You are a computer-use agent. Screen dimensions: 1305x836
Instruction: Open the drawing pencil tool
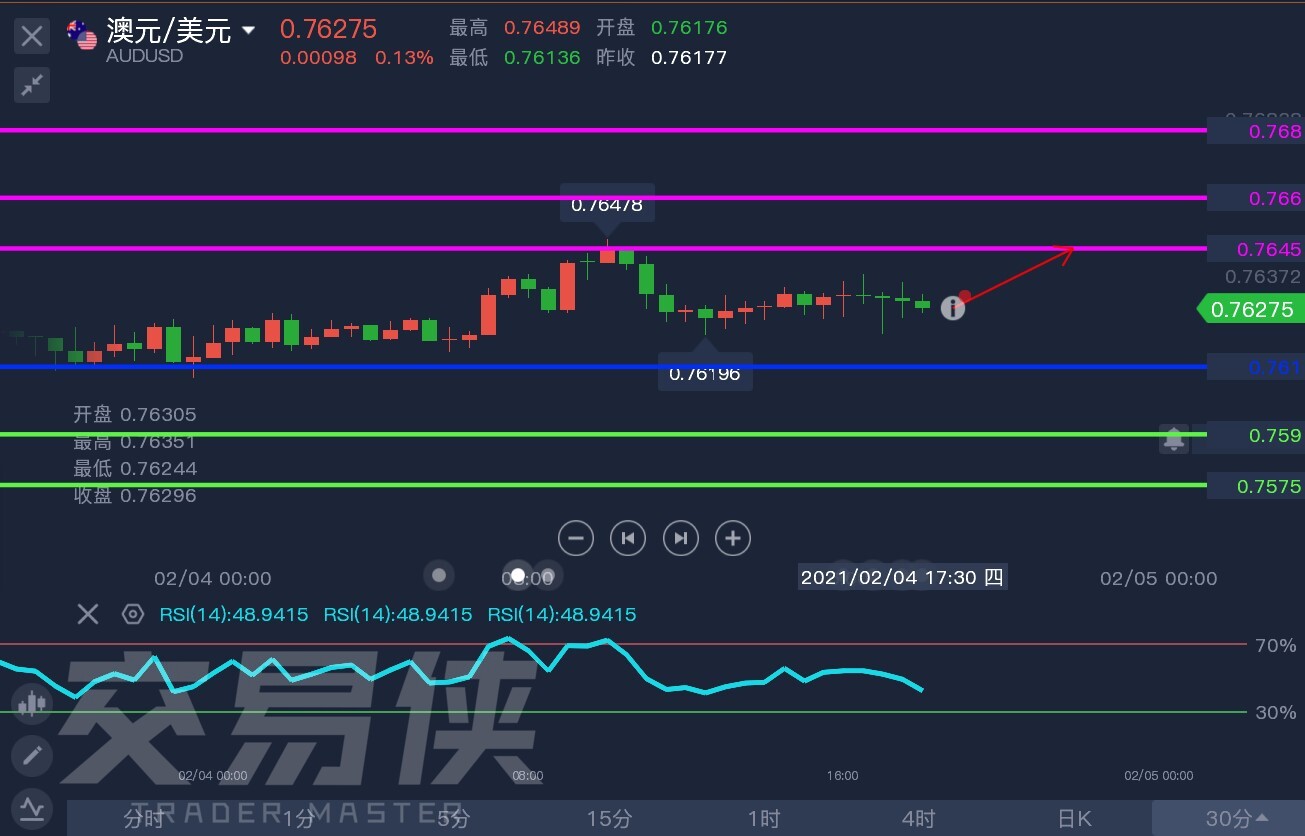32,755
